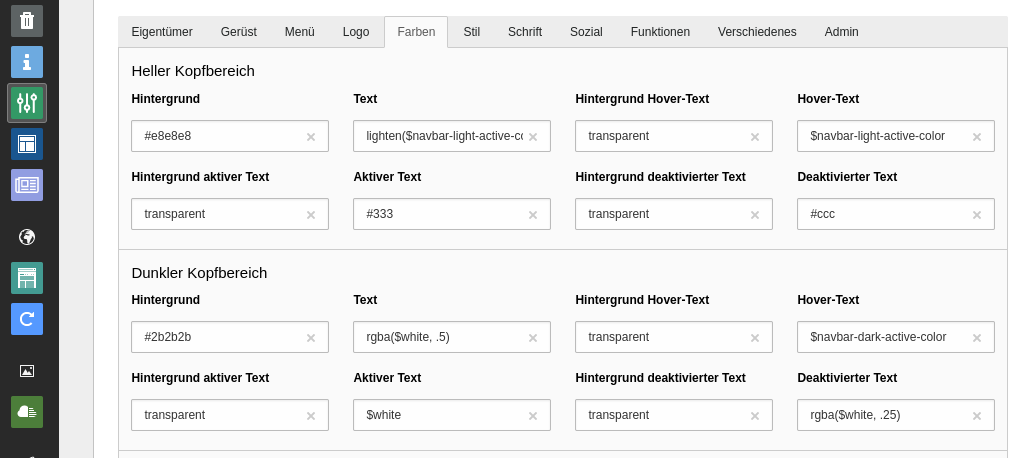Screen dimensions: 1020x458
Task: Edit the Text field with lighten($navbar-light-active
Action: pos(451,136)
